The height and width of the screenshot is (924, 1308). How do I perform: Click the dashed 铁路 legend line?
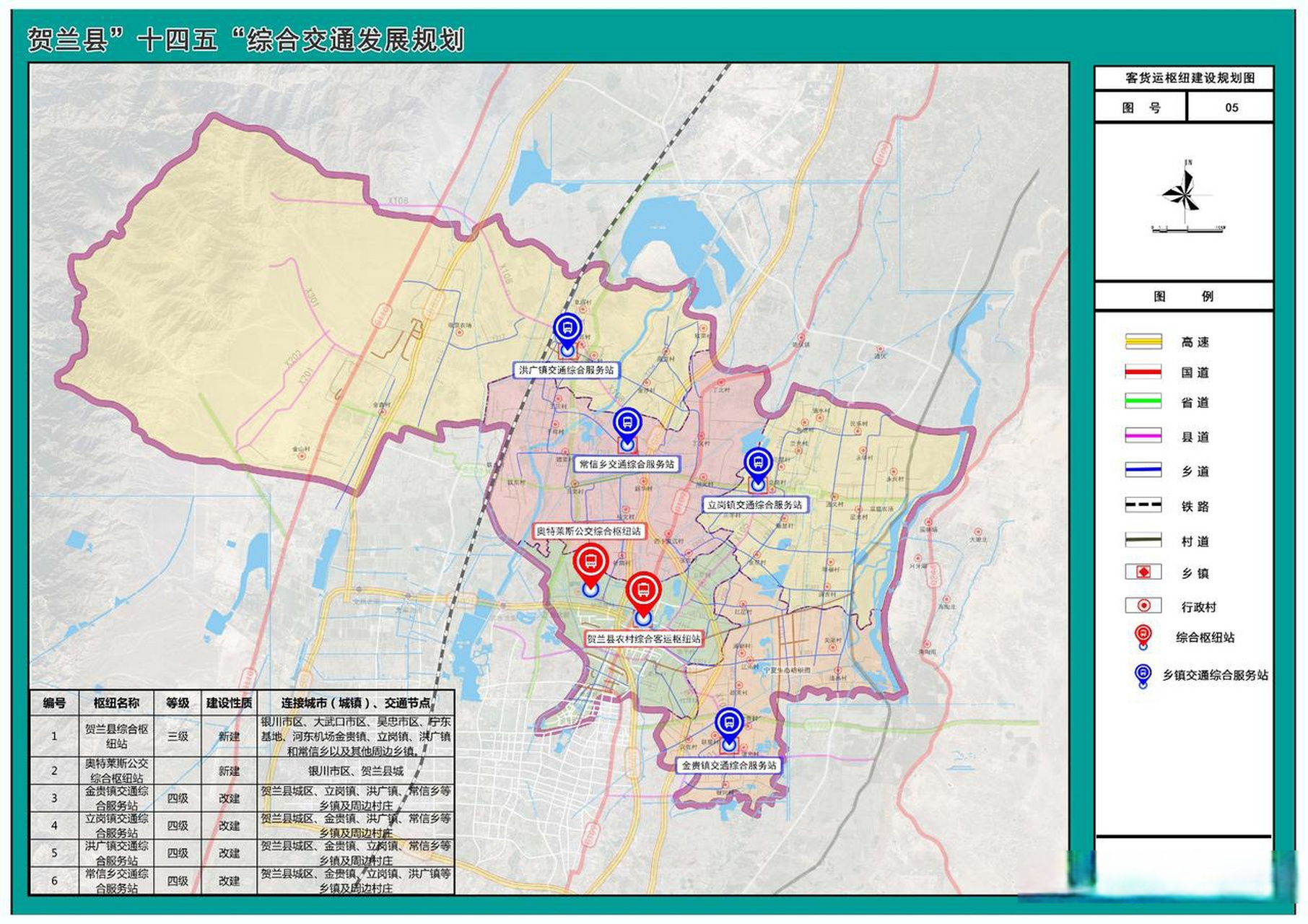(1143, 505)
